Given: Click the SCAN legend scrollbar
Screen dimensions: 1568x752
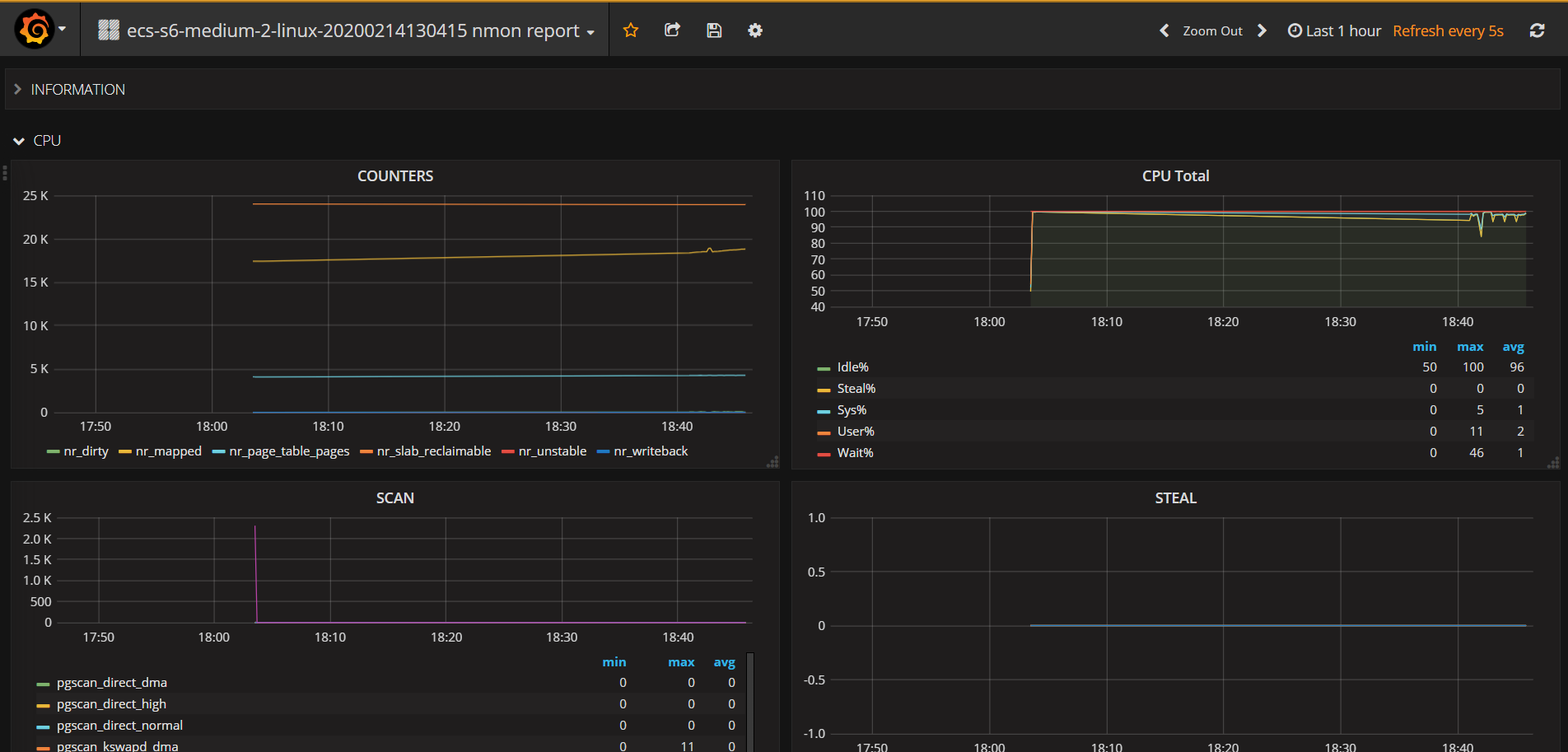Looking at the screenshot, I should point(750,702).
